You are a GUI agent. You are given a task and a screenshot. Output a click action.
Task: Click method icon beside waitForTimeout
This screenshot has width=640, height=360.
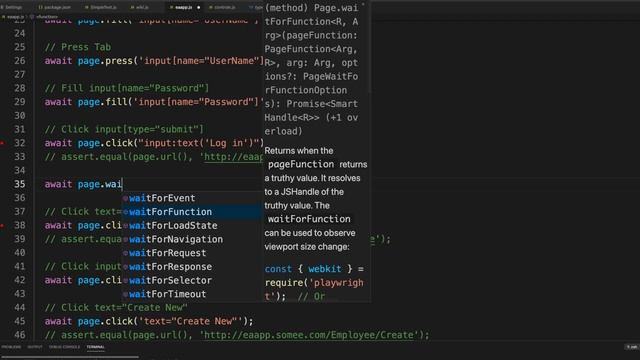(x=126, y=294)
